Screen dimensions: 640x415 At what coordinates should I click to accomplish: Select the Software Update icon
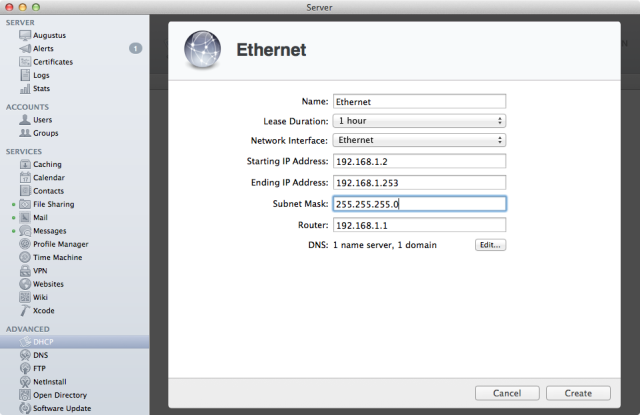coord(25,408)
